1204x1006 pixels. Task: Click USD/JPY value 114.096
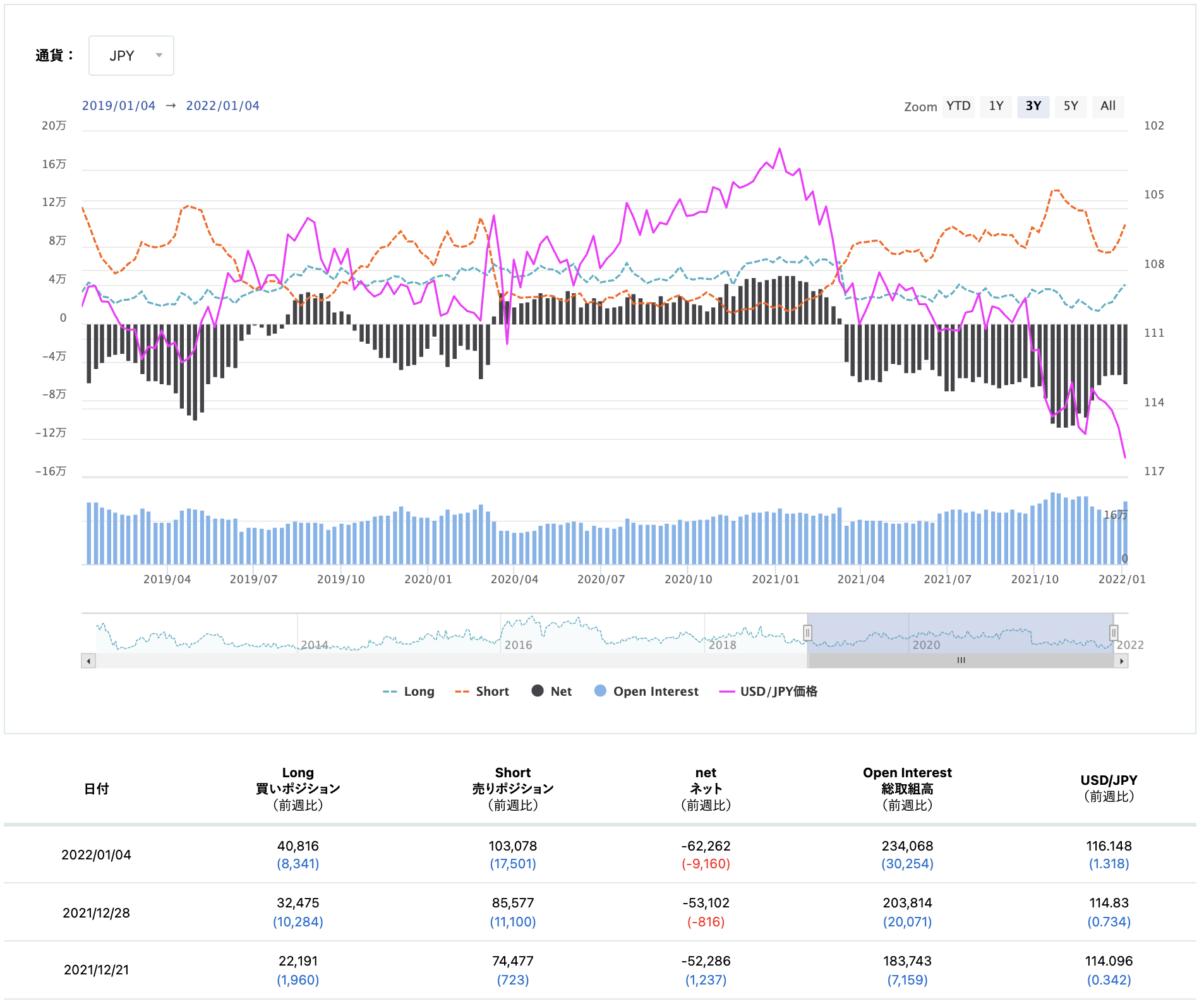pos(1109,961)
